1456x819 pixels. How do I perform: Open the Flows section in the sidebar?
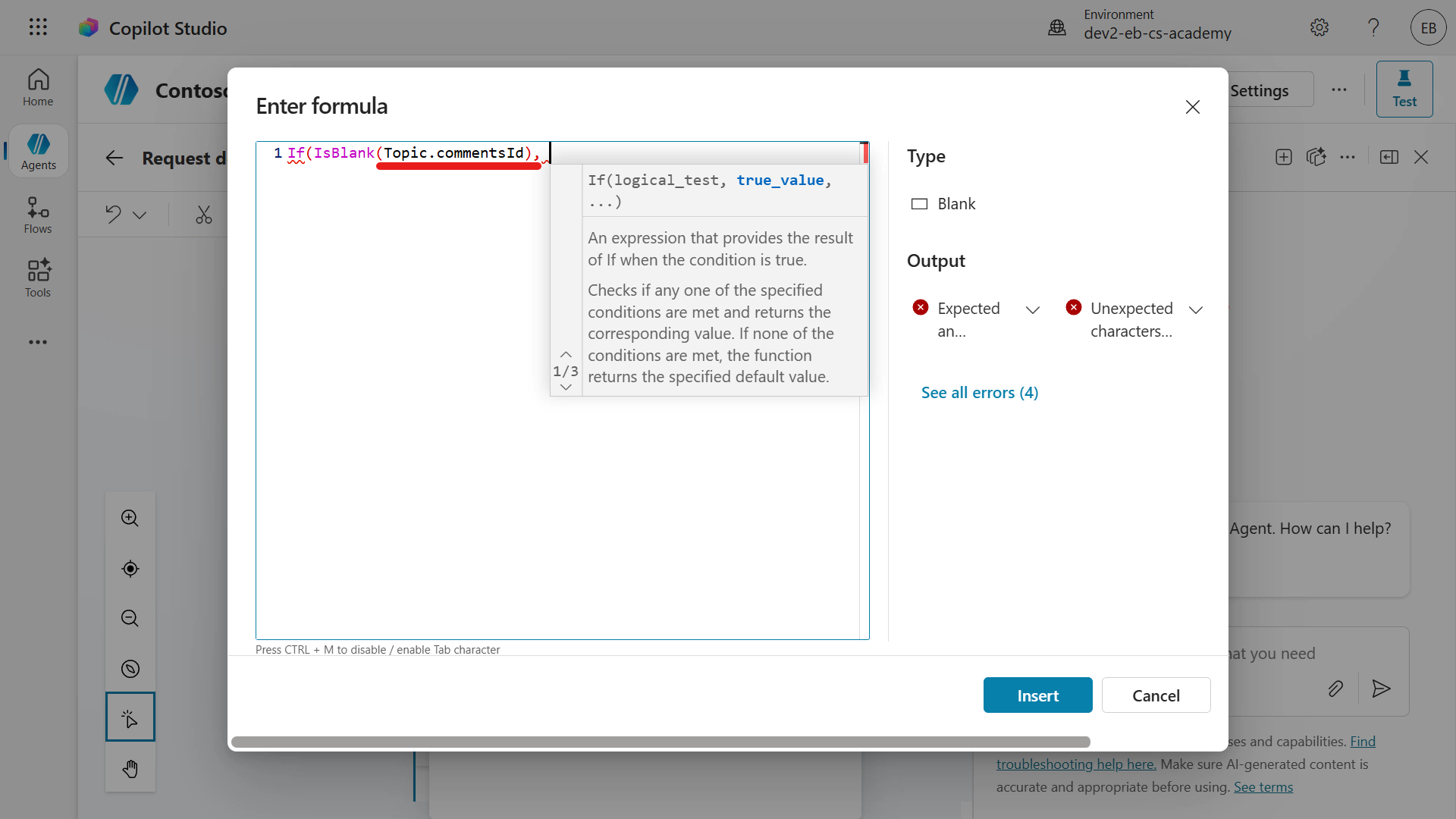[37, 214]
